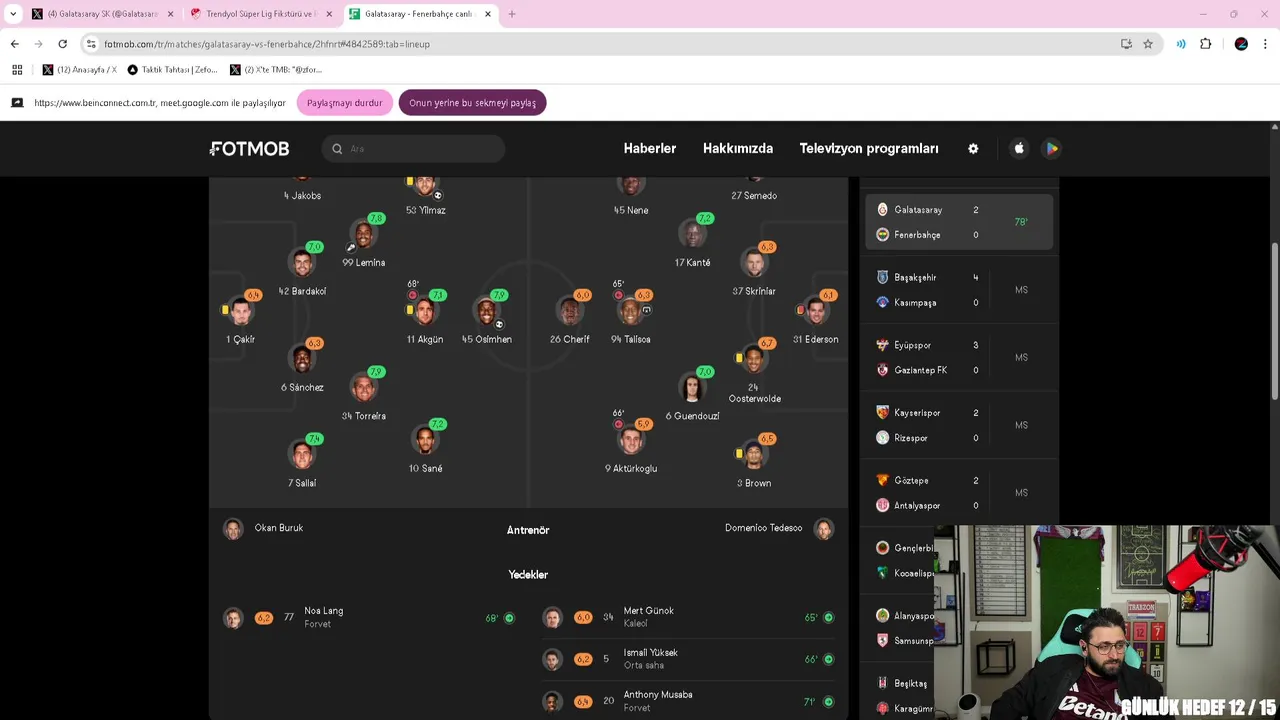Click the FotMob logo

(x=250, y=149)
